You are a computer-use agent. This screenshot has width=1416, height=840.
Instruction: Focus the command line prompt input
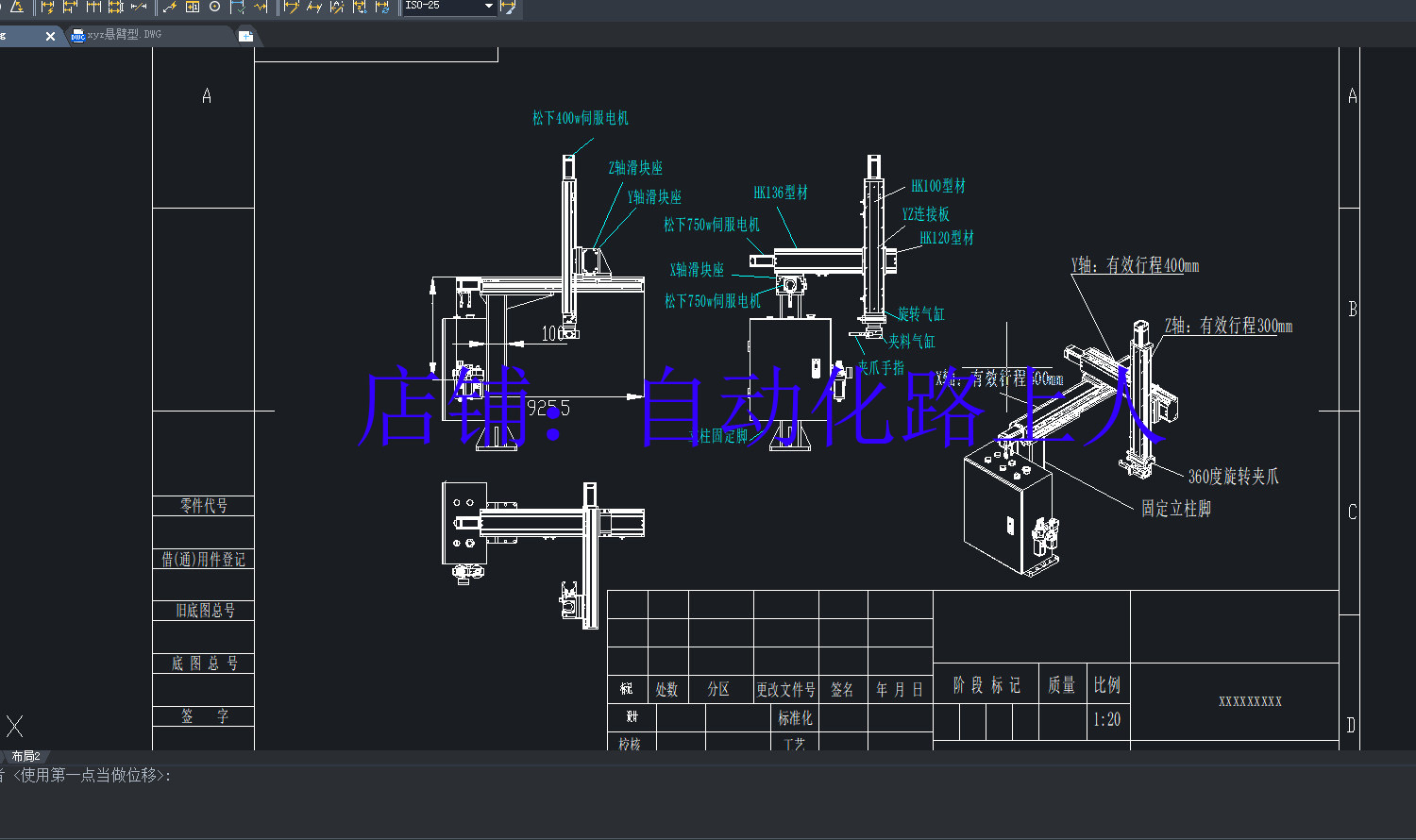coord(708,776)
